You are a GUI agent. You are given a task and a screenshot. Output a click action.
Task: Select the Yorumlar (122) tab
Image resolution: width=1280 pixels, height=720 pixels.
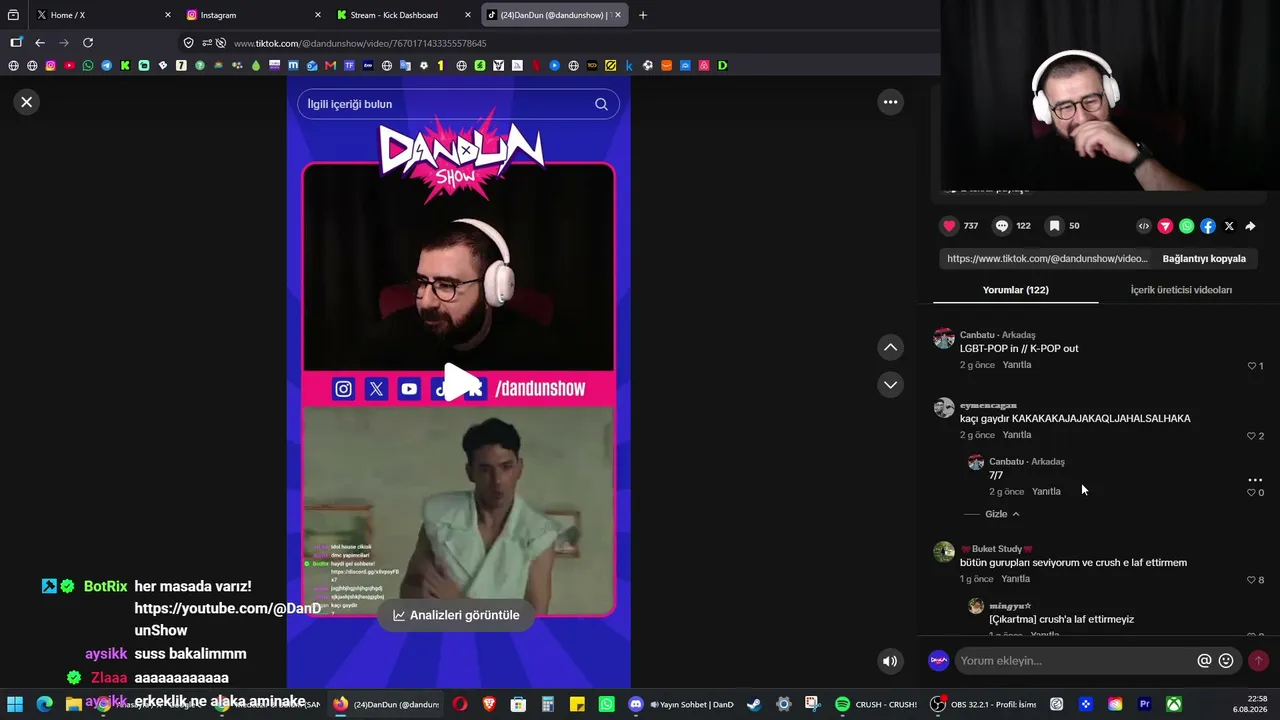click(x=1015, y=290)
